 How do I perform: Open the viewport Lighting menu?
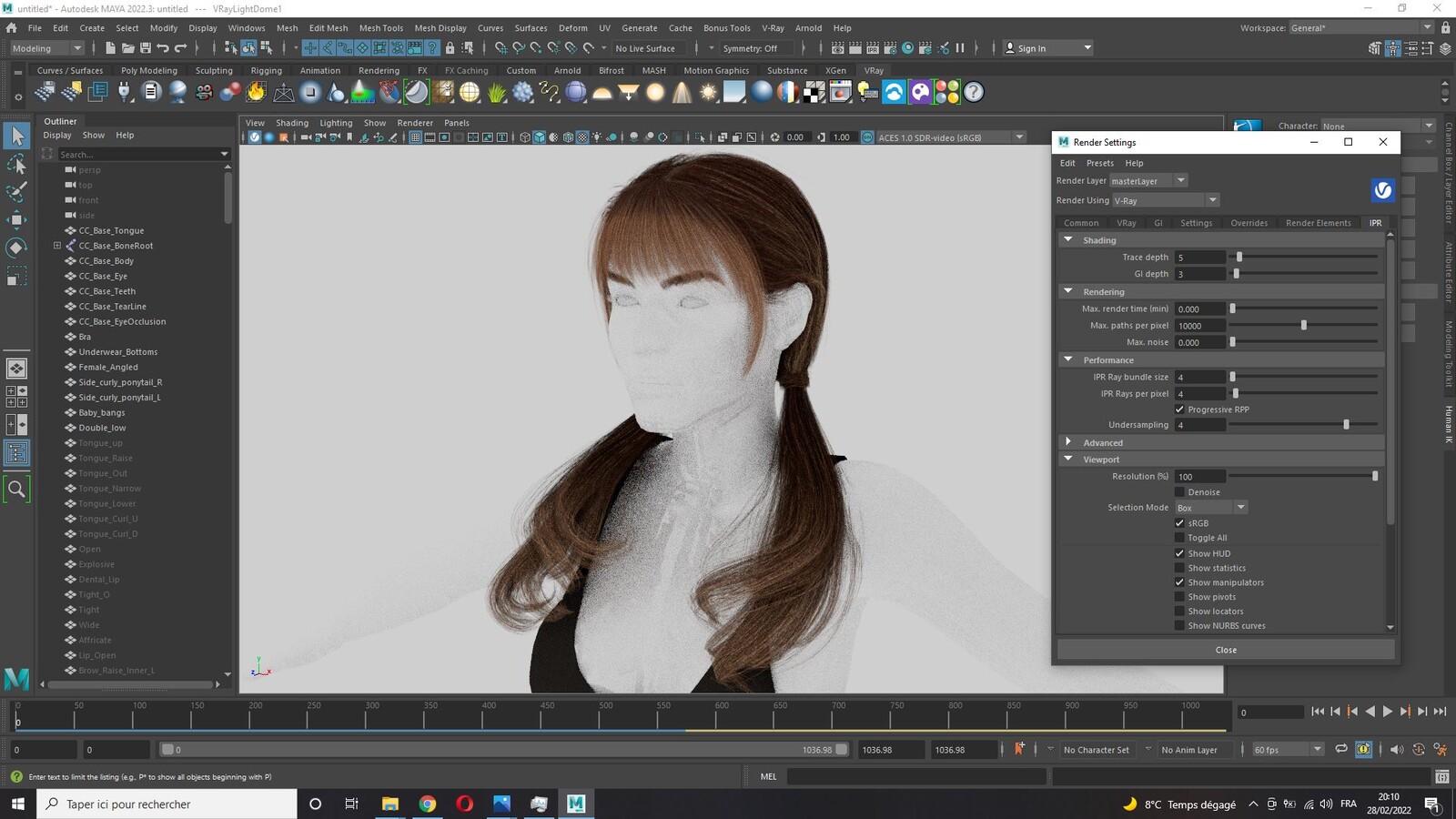(x=336, y=123)
